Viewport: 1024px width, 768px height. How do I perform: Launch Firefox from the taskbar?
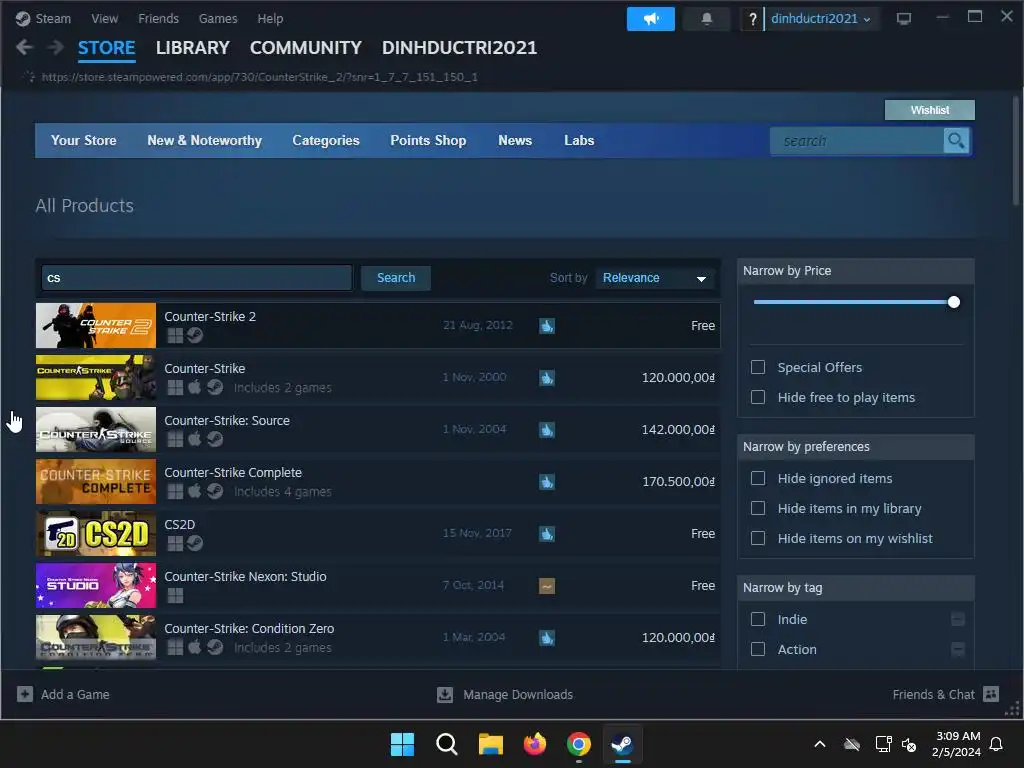535,744
